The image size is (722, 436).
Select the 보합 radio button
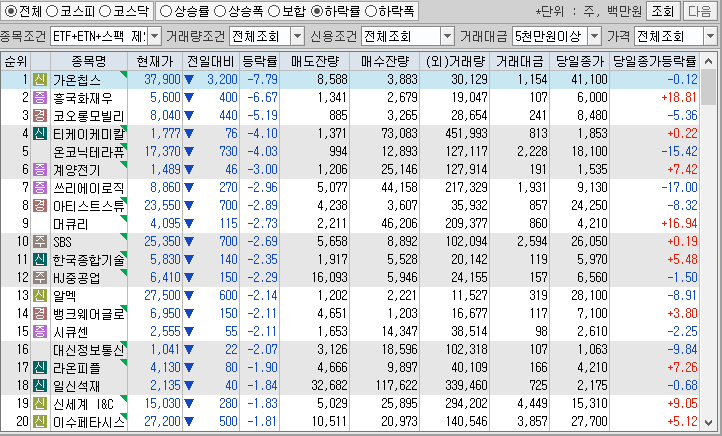(274, 11)
